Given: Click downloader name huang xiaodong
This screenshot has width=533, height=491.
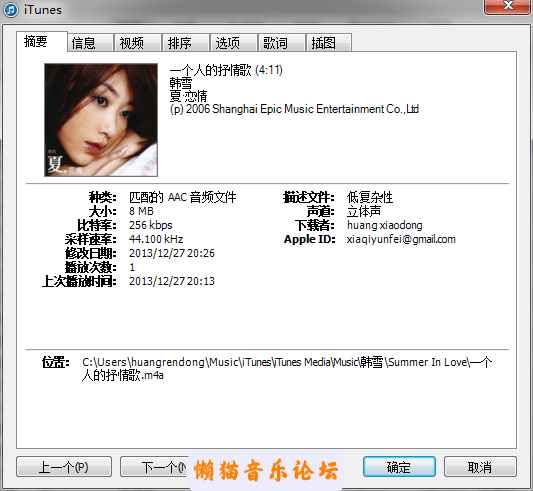Looking at the screenshot, I should 384,225.
